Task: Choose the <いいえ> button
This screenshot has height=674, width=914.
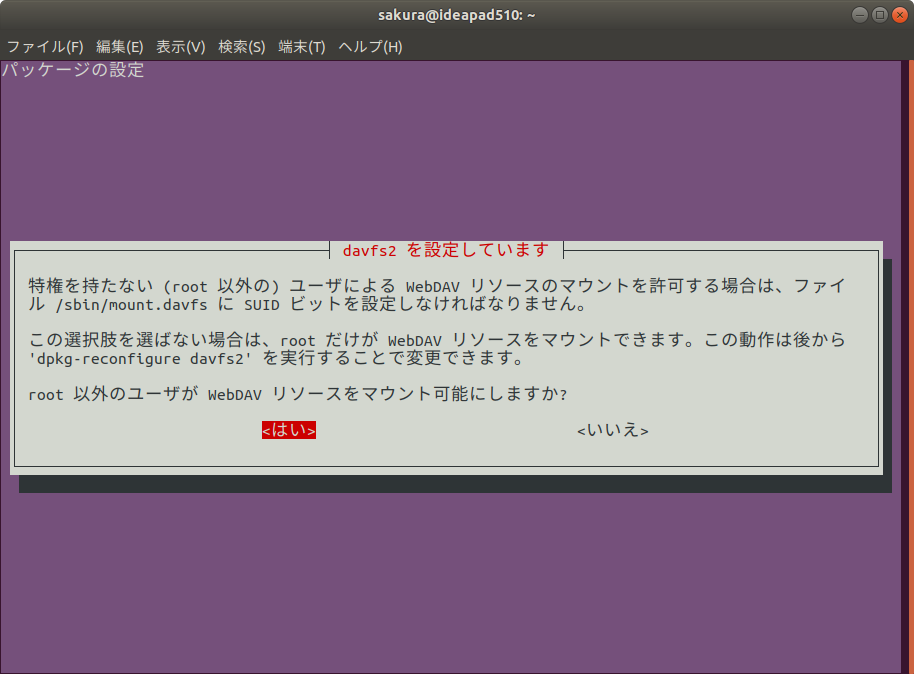Action: click(x=612, y=430)
